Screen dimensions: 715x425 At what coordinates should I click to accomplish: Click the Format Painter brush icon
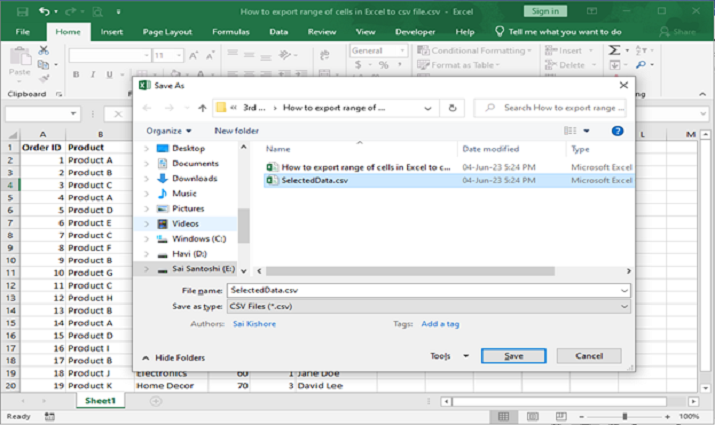43,79
